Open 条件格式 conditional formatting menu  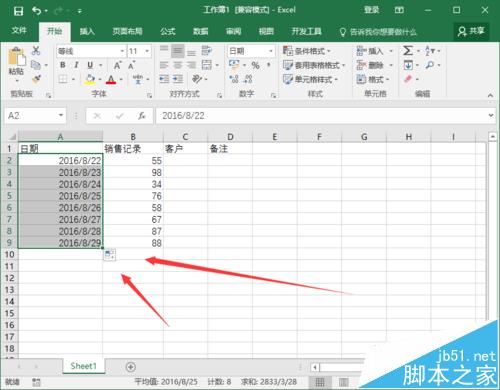[x=307, y=51]
